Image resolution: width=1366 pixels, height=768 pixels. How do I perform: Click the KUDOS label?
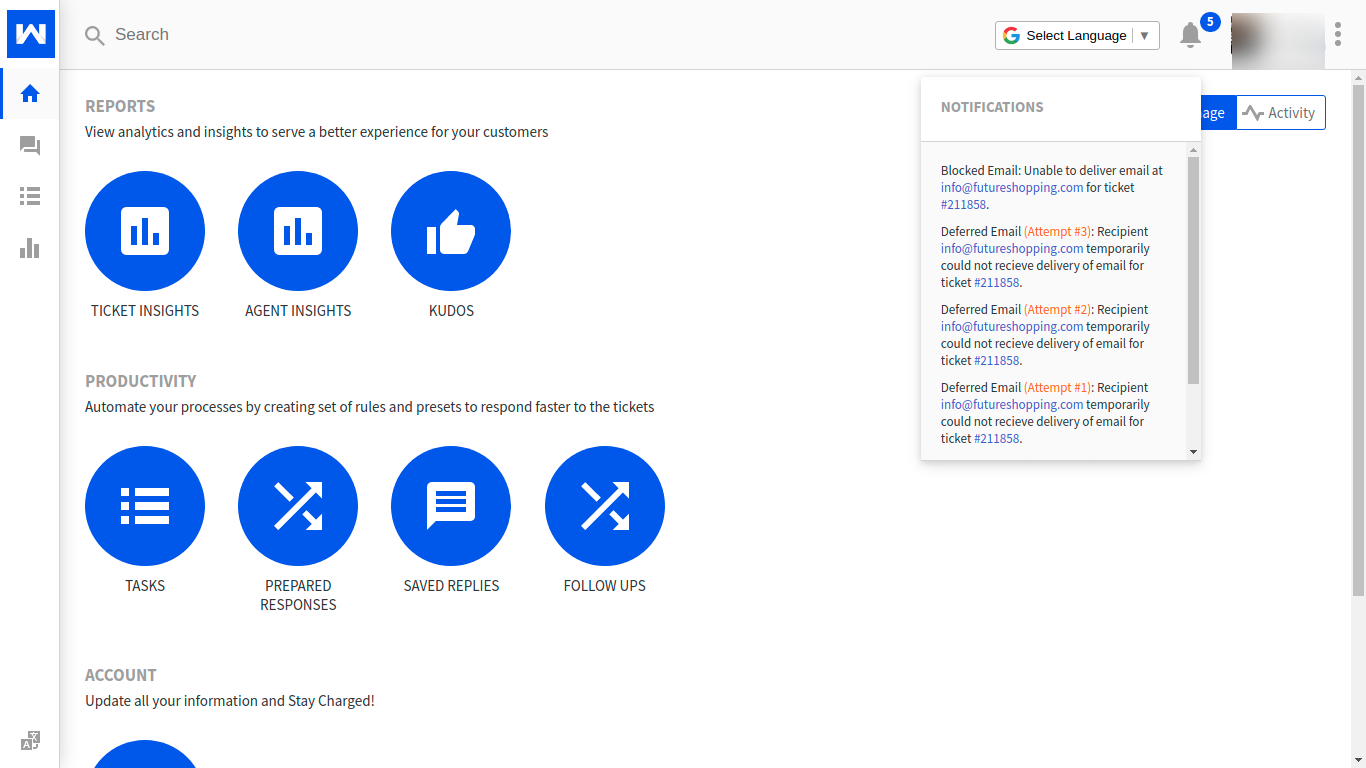tap(451, 311)
